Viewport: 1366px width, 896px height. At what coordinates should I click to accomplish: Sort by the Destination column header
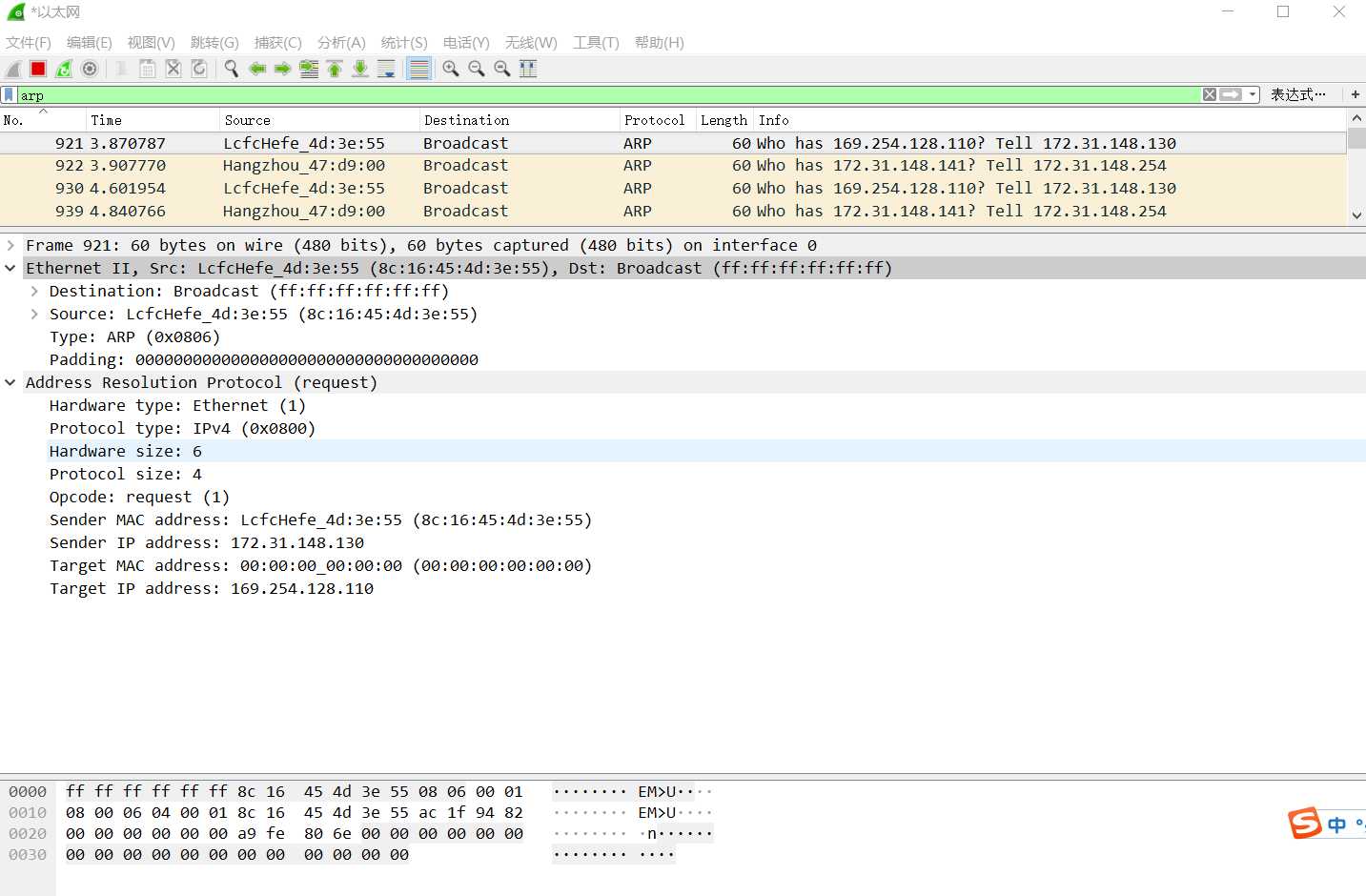[x=520, y=120]
